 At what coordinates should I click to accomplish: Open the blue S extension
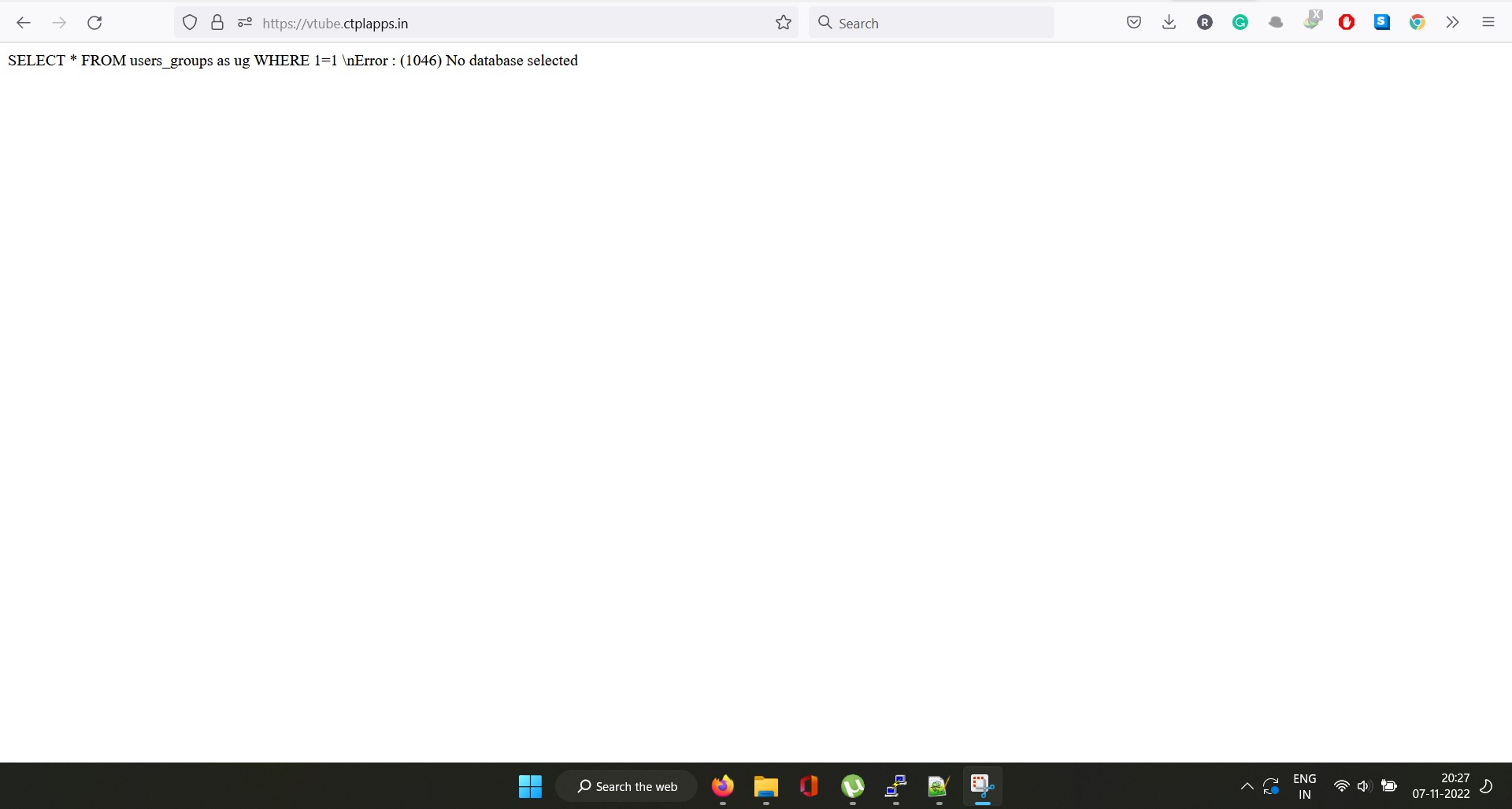point(1382,22)
